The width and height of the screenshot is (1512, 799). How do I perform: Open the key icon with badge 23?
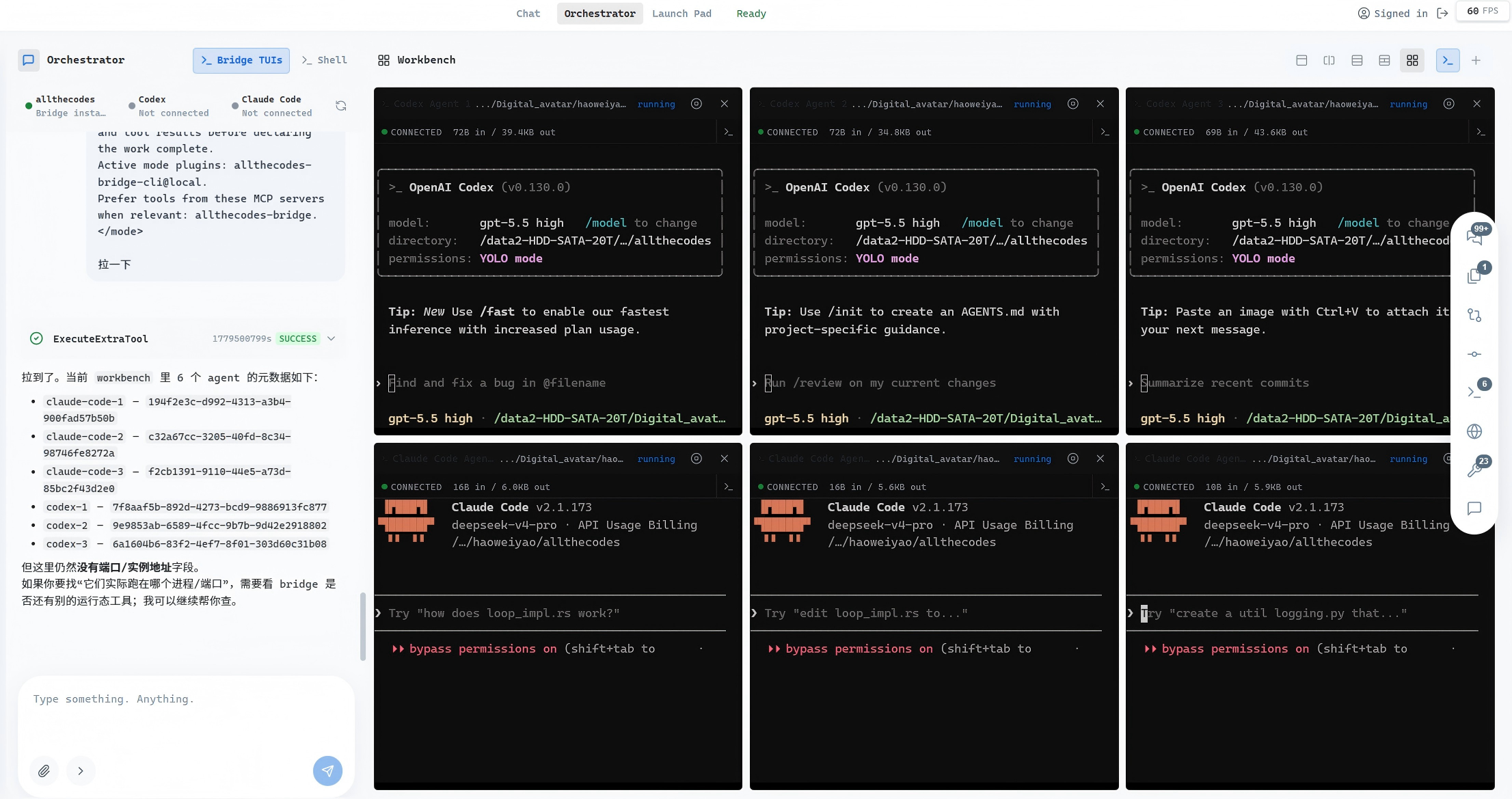1474,469
